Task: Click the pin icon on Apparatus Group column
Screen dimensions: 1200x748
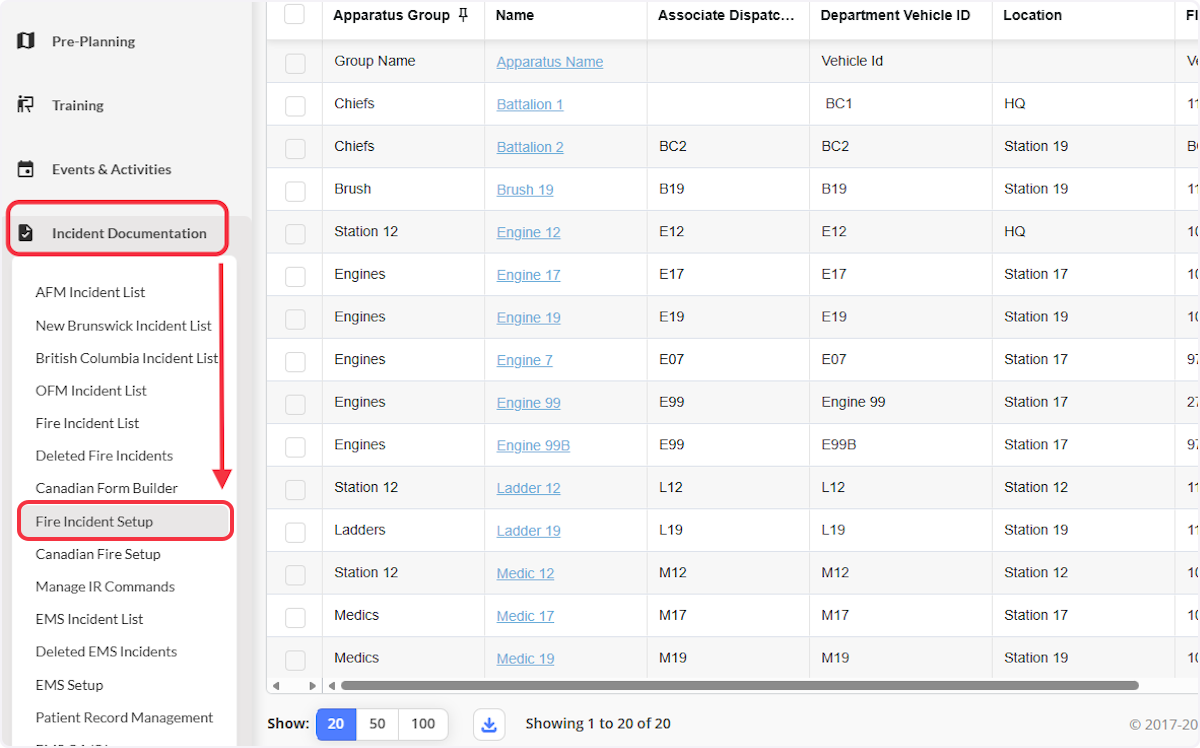Action: pos(463,15)
